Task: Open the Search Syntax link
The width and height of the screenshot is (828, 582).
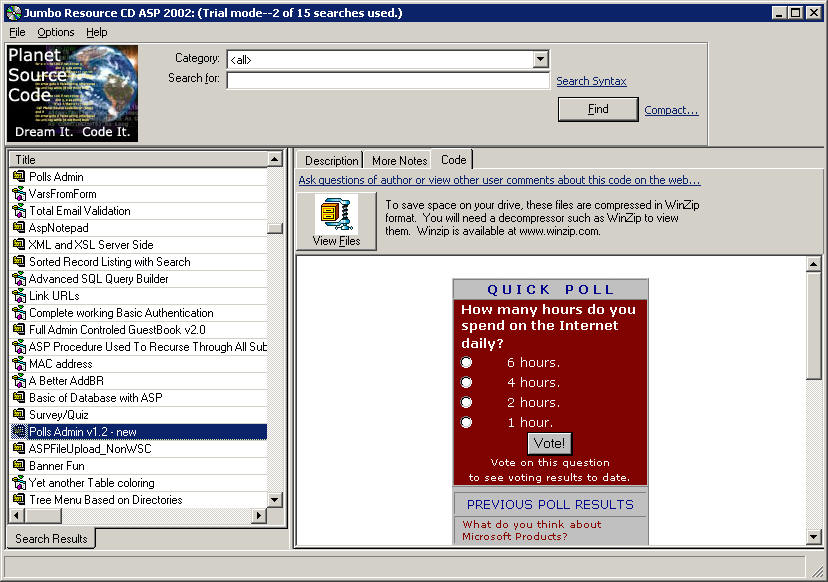Action: pyautogui.click(x=591, y=81)
